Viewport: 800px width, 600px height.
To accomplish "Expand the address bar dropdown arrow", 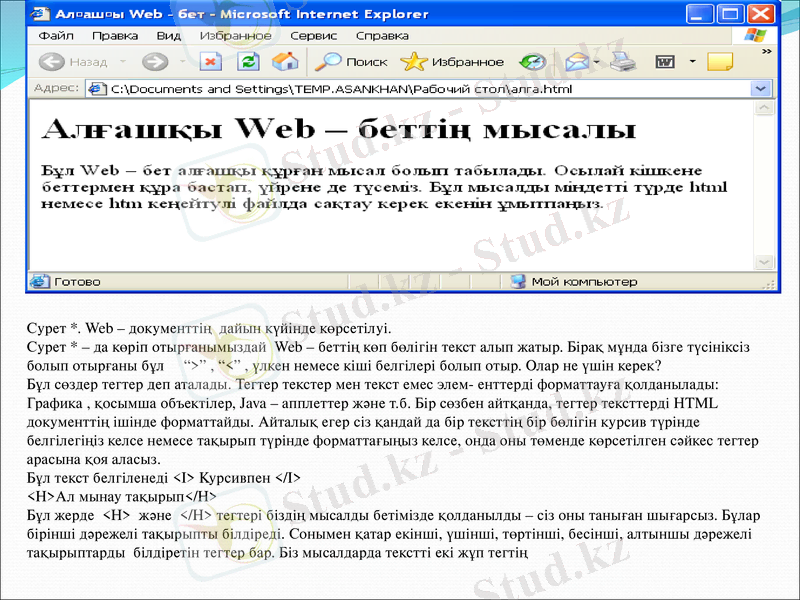I will 759,88.
